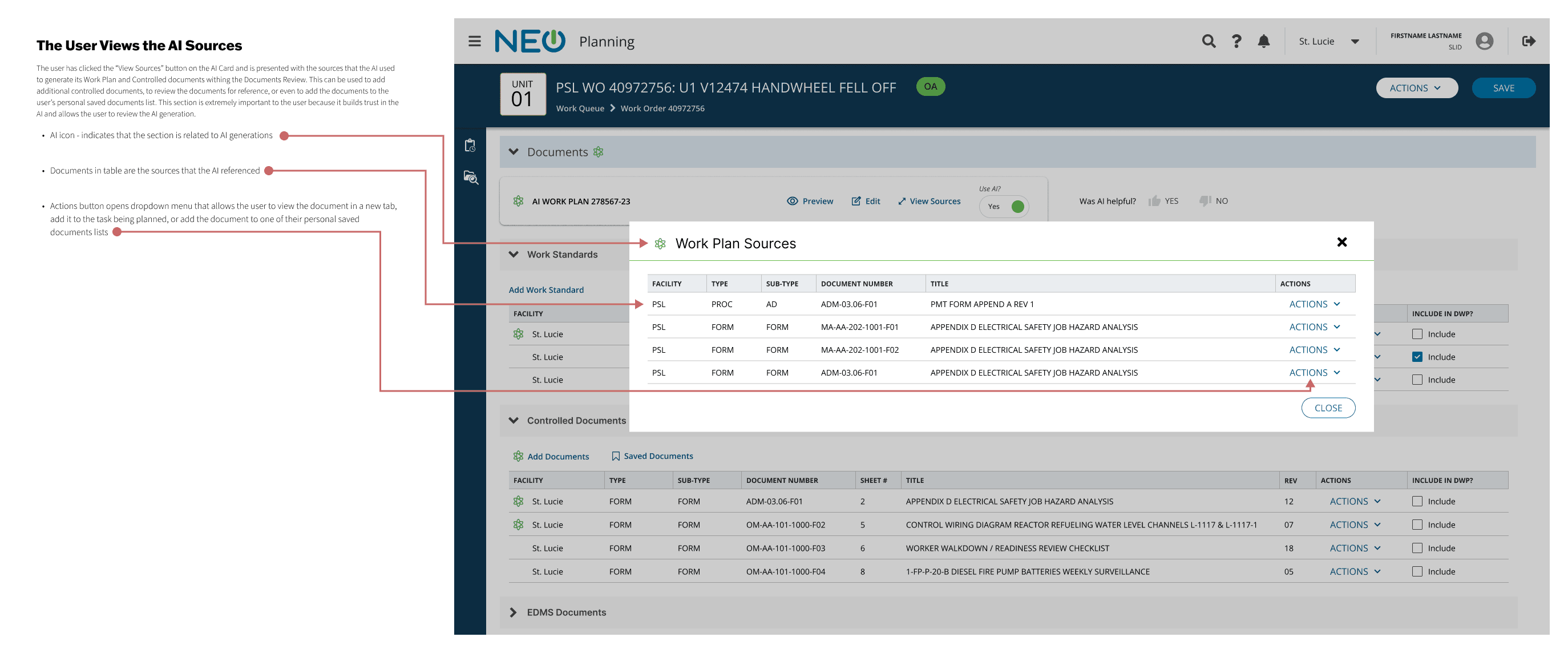The width and height of the screenshot is (1568, 653).
Task: Open ACTIONS menu for PMT FORM APPEND row
Action: click(1314, 304)
